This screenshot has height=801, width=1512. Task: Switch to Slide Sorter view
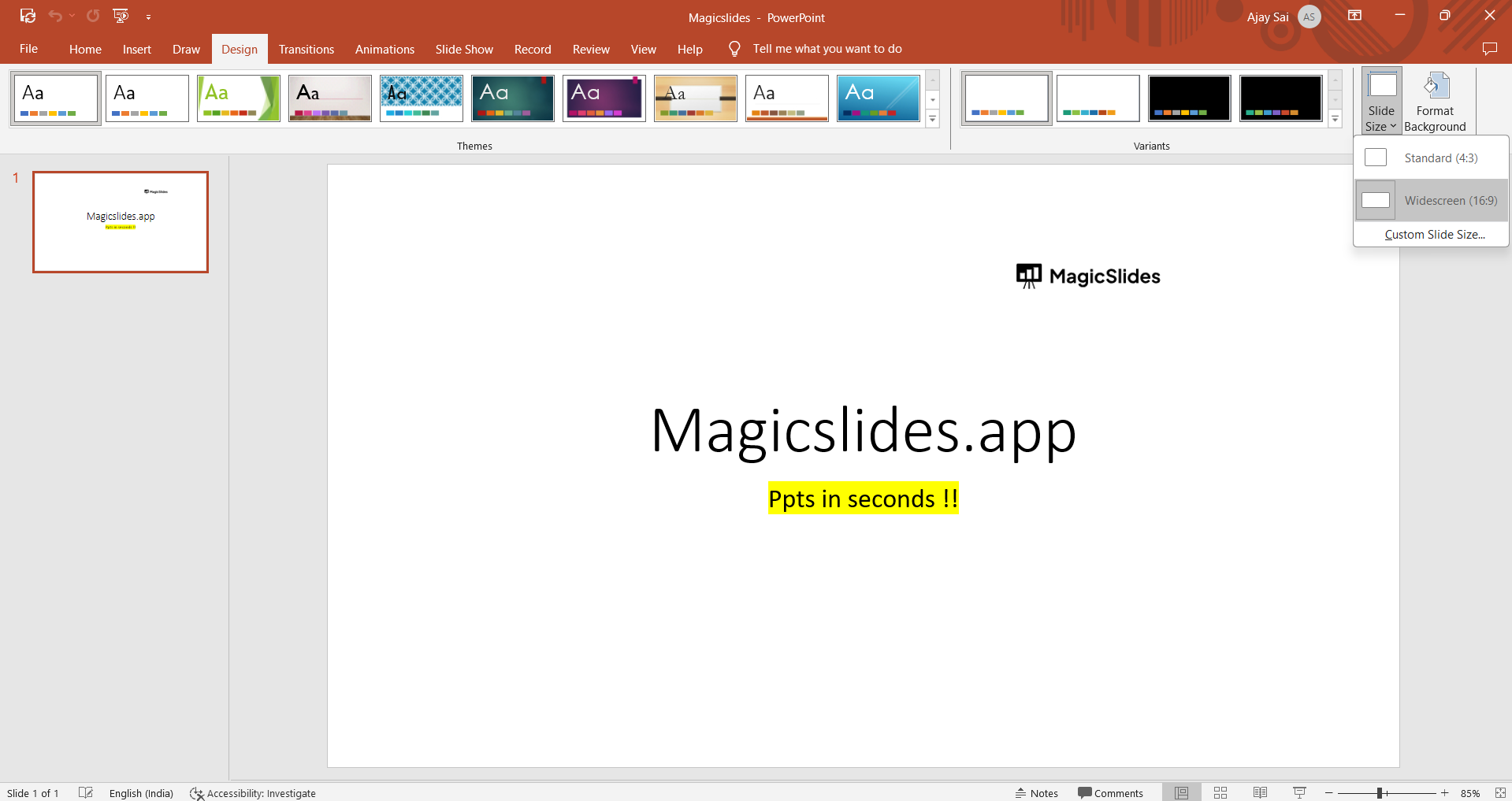point(1220,793)
